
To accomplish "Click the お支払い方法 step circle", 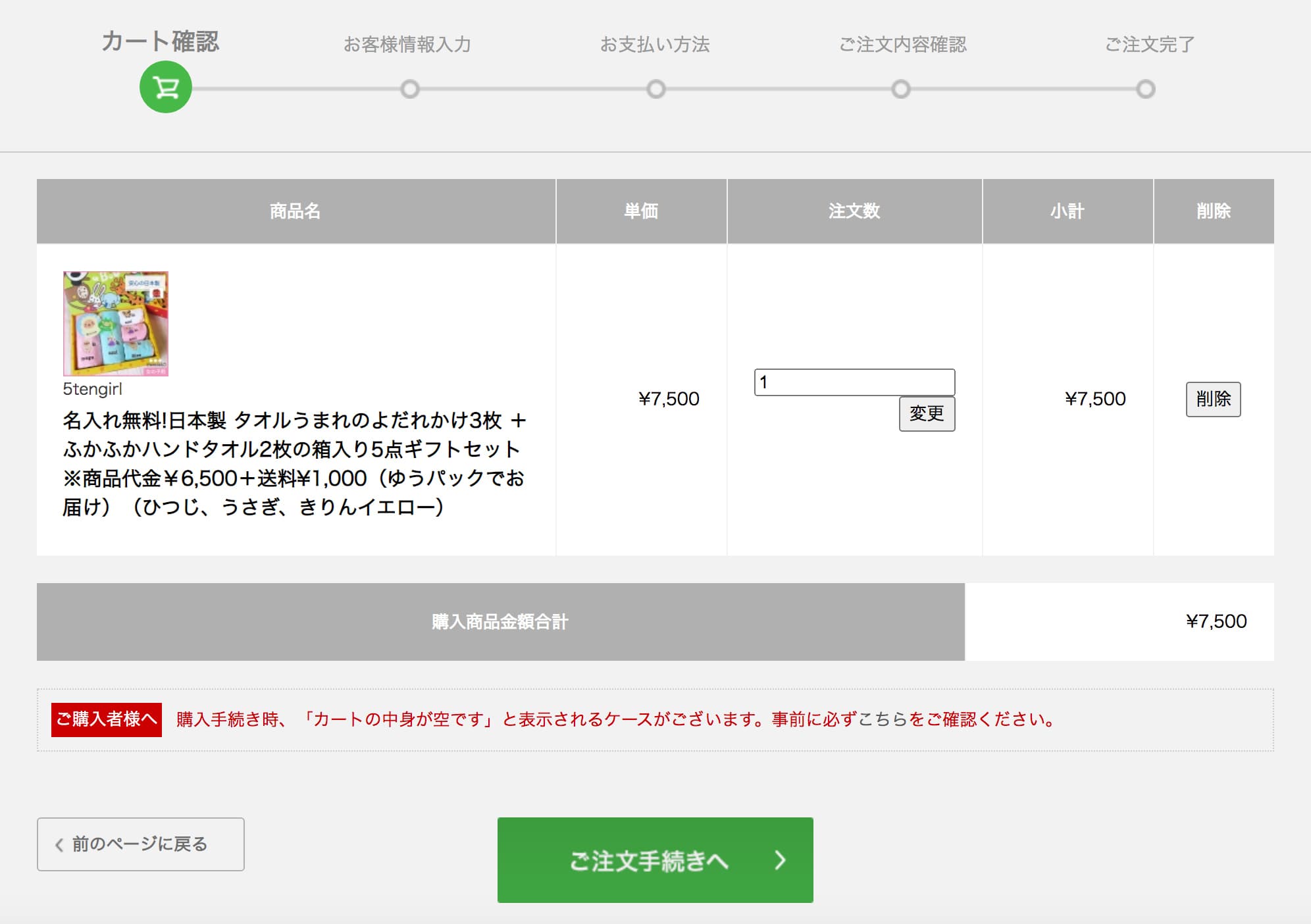I will tap(655, 89).
